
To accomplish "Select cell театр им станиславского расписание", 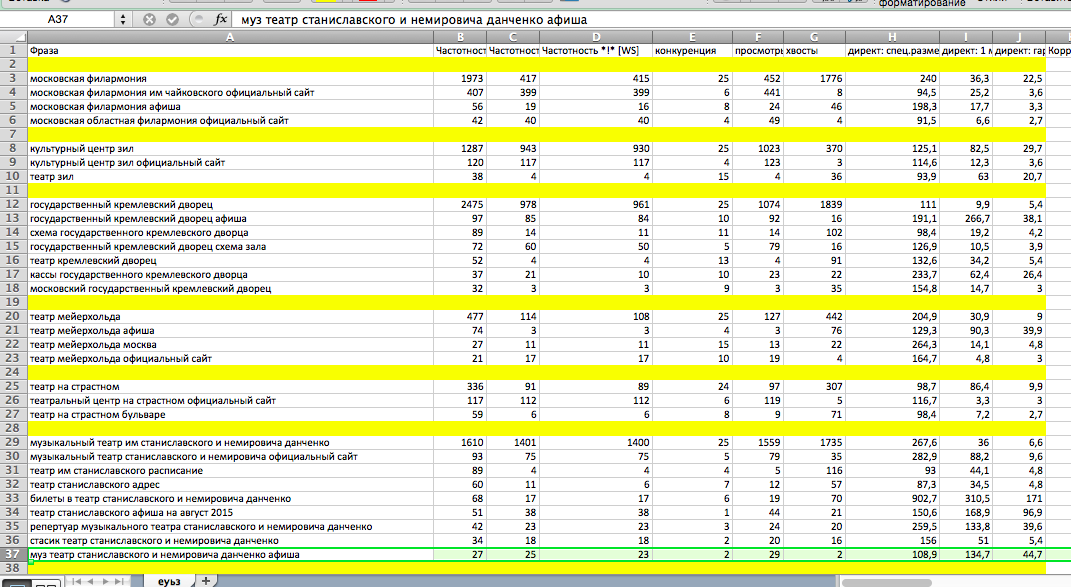I will click(230, 470).
